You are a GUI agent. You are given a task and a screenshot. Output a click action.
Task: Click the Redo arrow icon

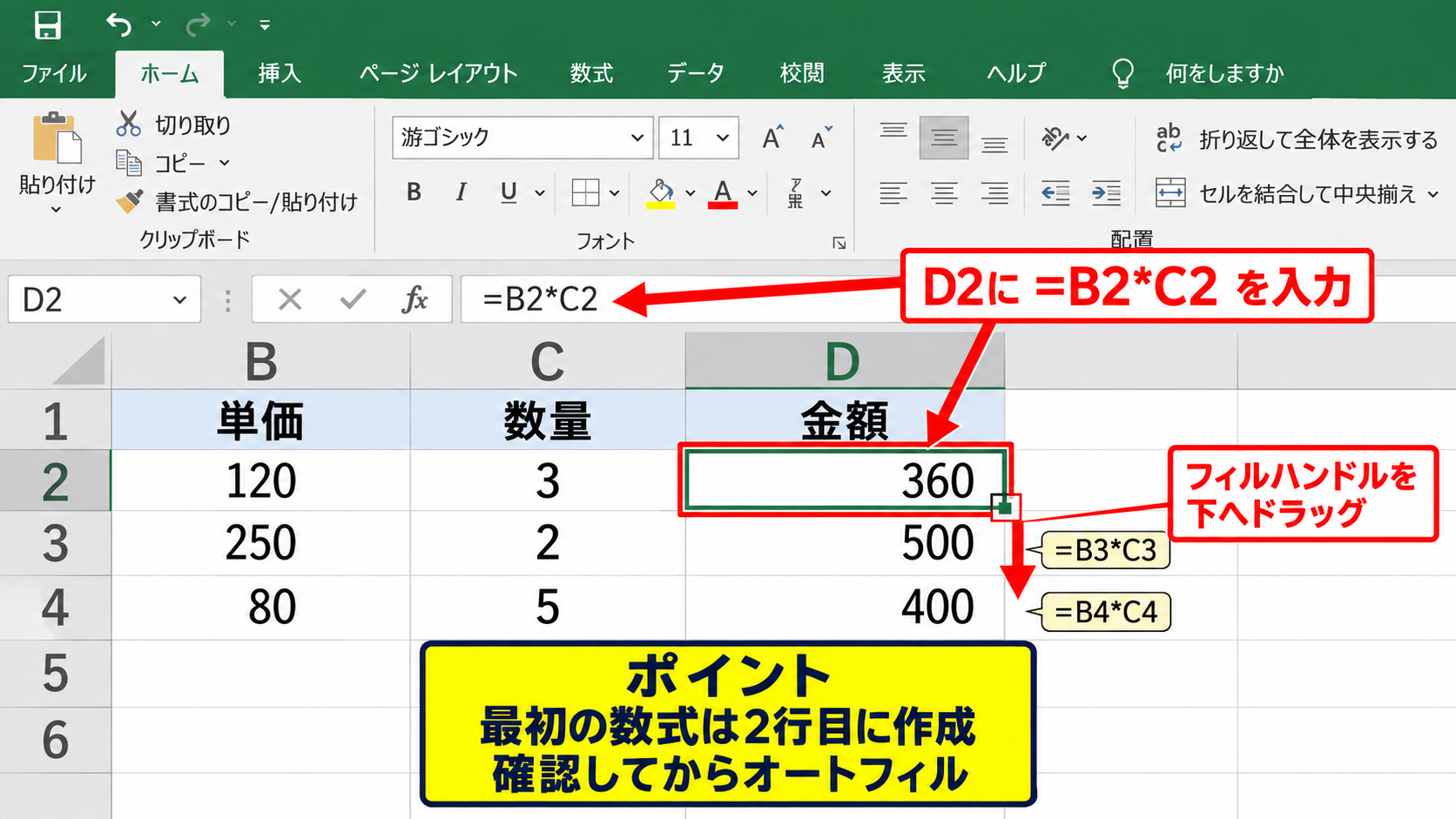(x=198, y=24)
